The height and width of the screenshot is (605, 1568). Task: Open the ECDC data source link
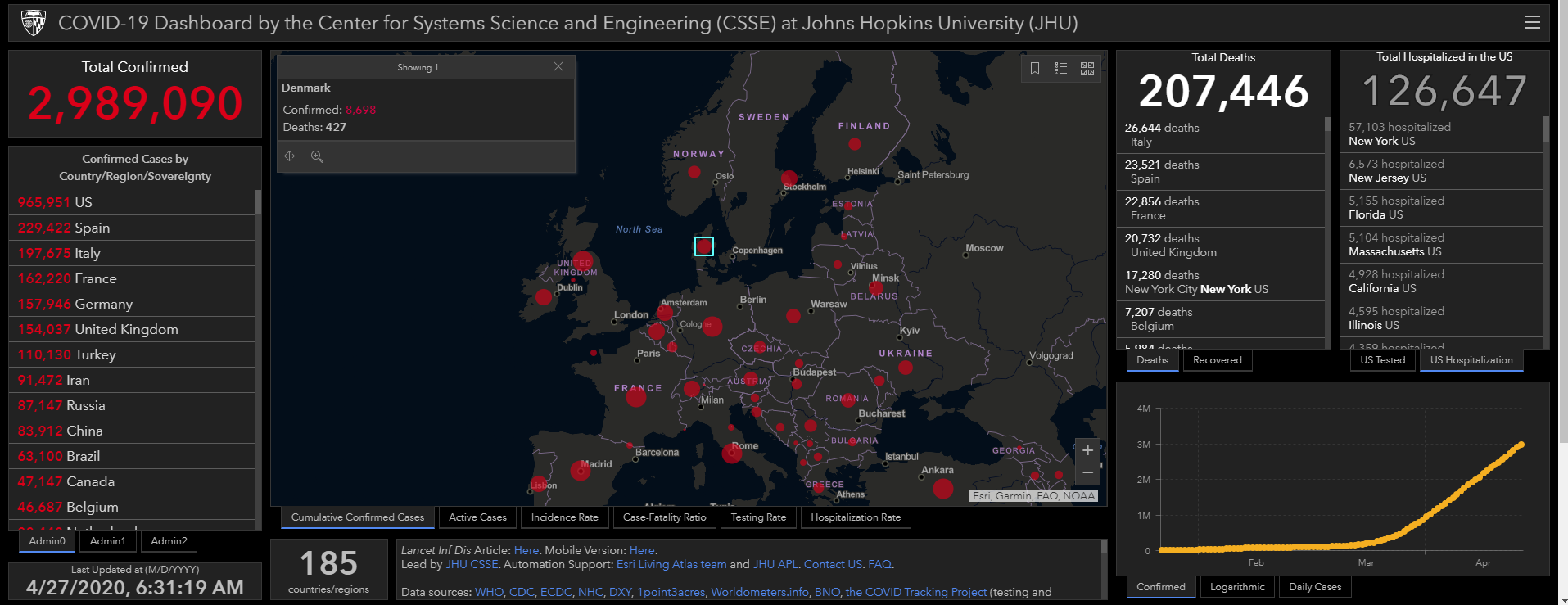point(556,592)
